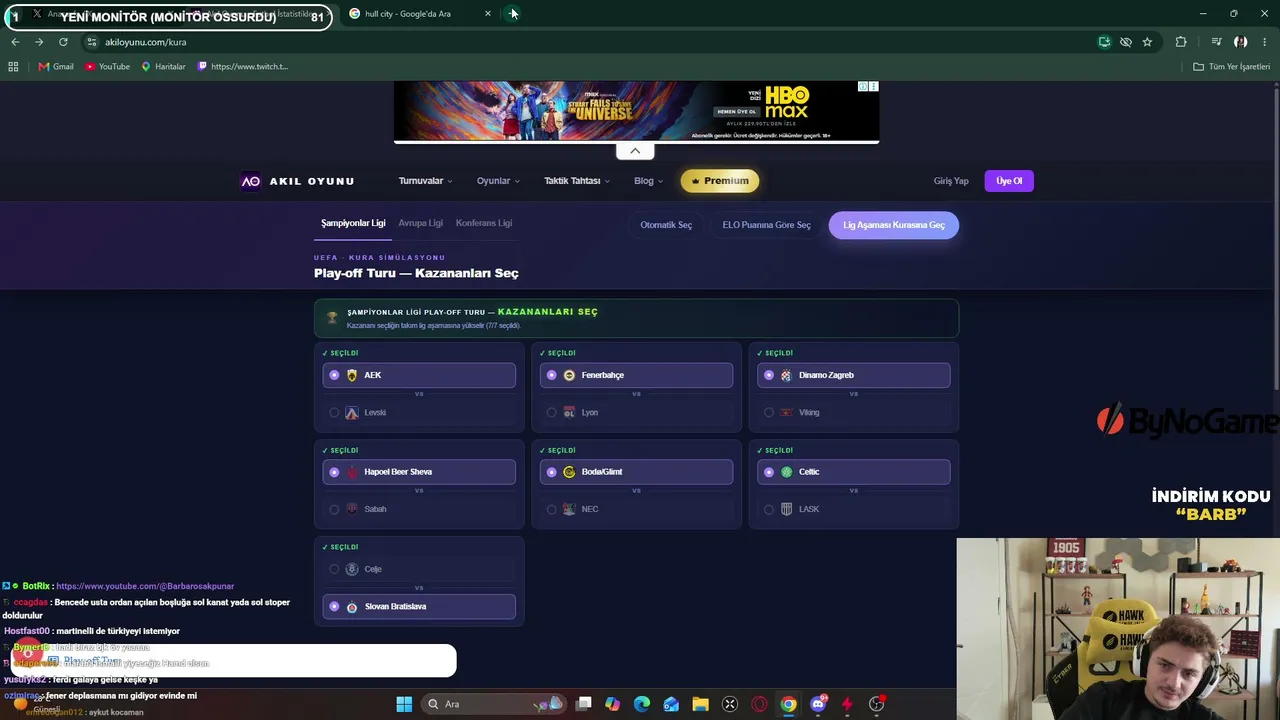
Task: Select Slovan Bratislava as the winner
Action: click(x=419, y=606)
